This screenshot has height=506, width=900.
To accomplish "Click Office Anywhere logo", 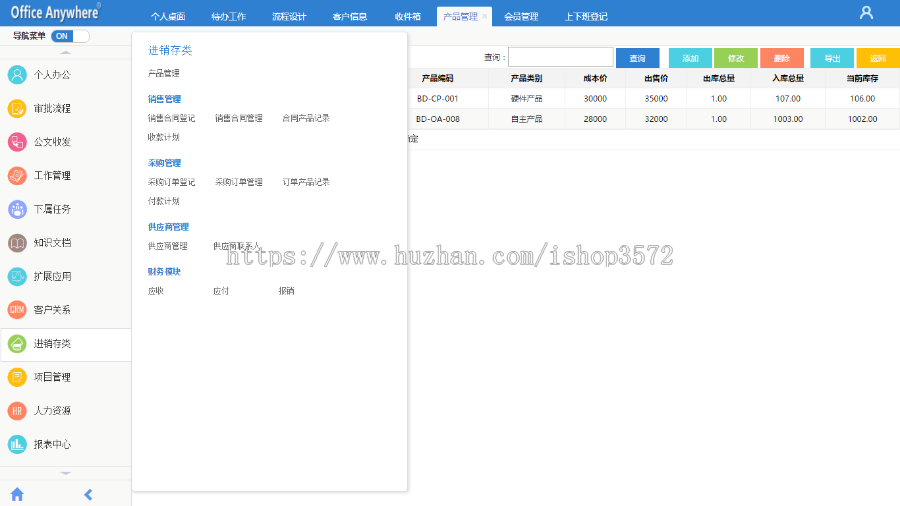I will (55, 12).
